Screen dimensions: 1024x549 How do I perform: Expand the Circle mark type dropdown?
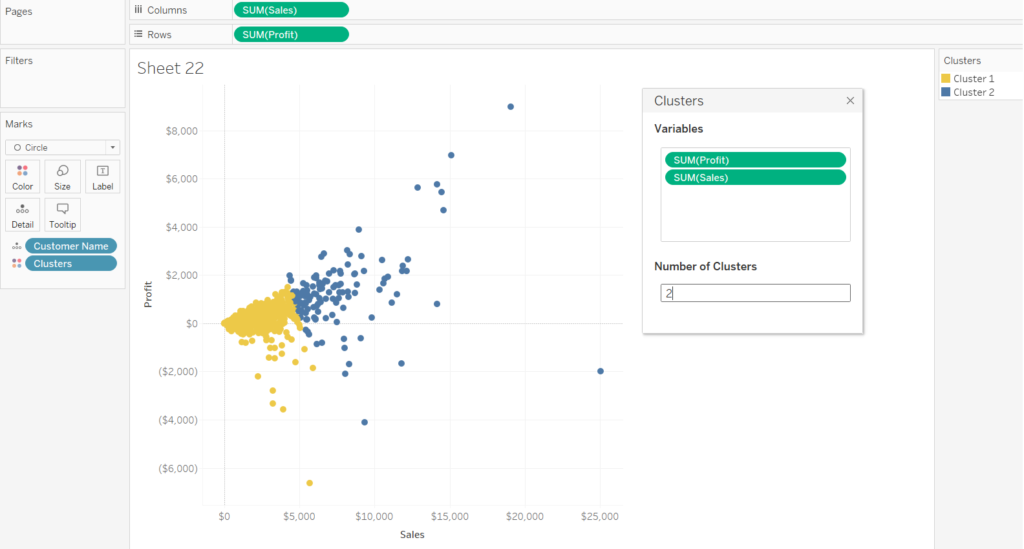point(112,147)
